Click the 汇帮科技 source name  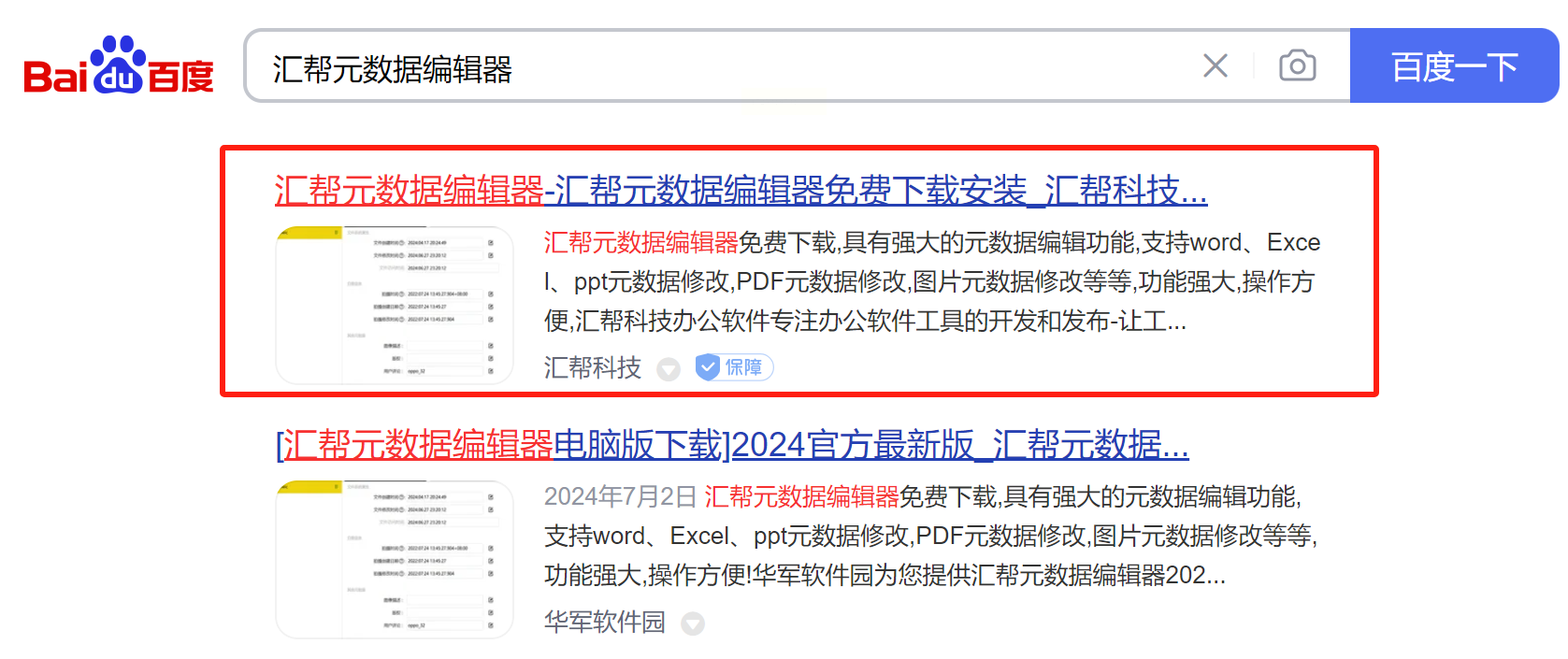[593, 367]
